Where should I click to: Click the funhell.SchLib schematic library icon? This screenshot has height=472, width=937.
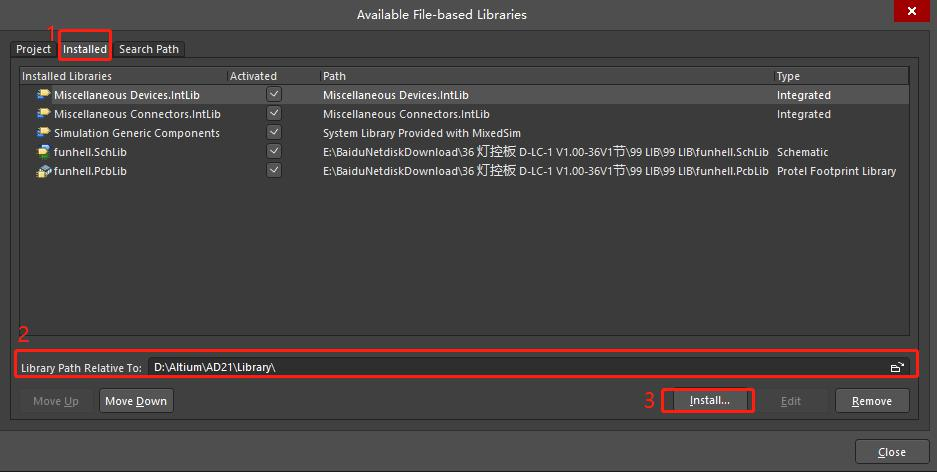click(43, 152)
